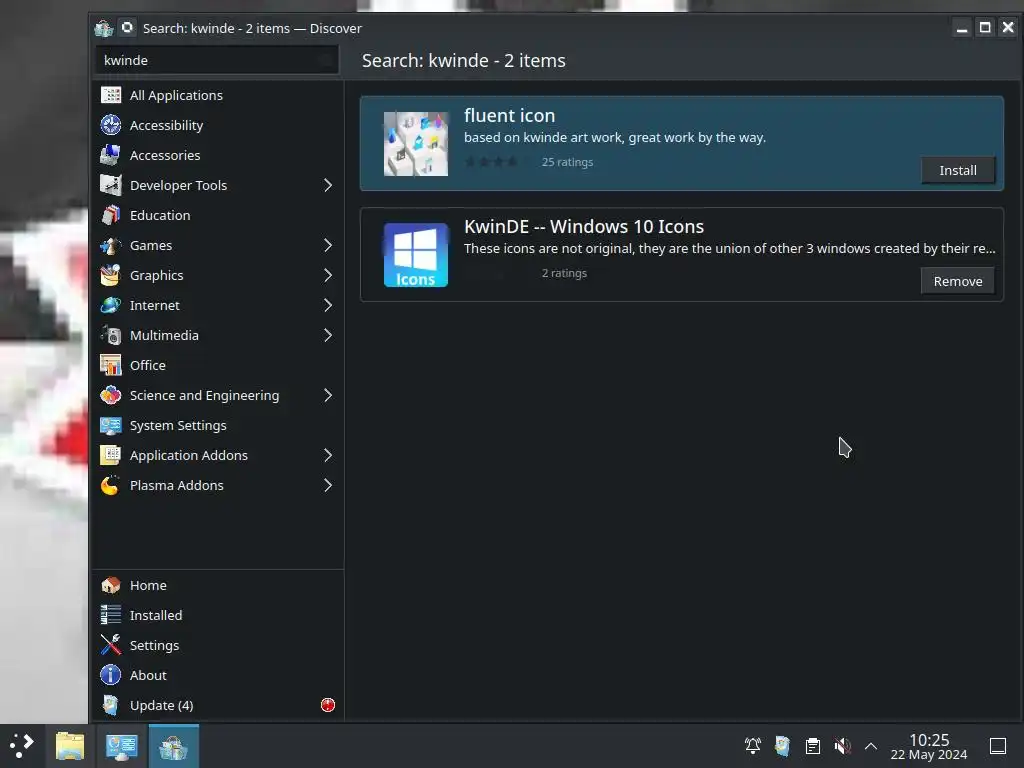Click the Application Addons icon
Image resolution: width=1024 pixels, height=768 pixels.
coord(110,455)
